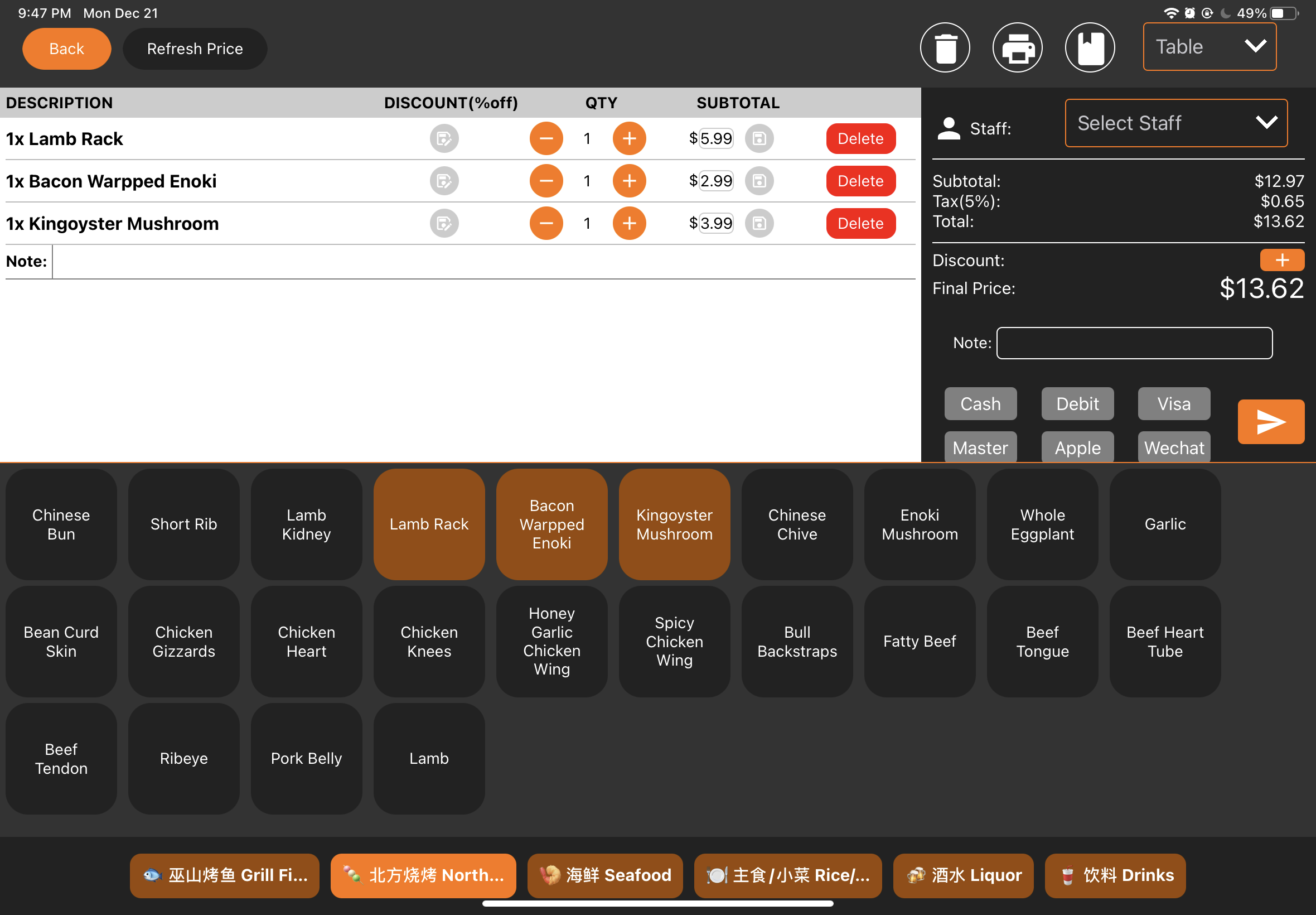The height and width of the screenshot is (915, 1316).
Task: Click the orange send arrow to submit payment
Action: 1271,421
